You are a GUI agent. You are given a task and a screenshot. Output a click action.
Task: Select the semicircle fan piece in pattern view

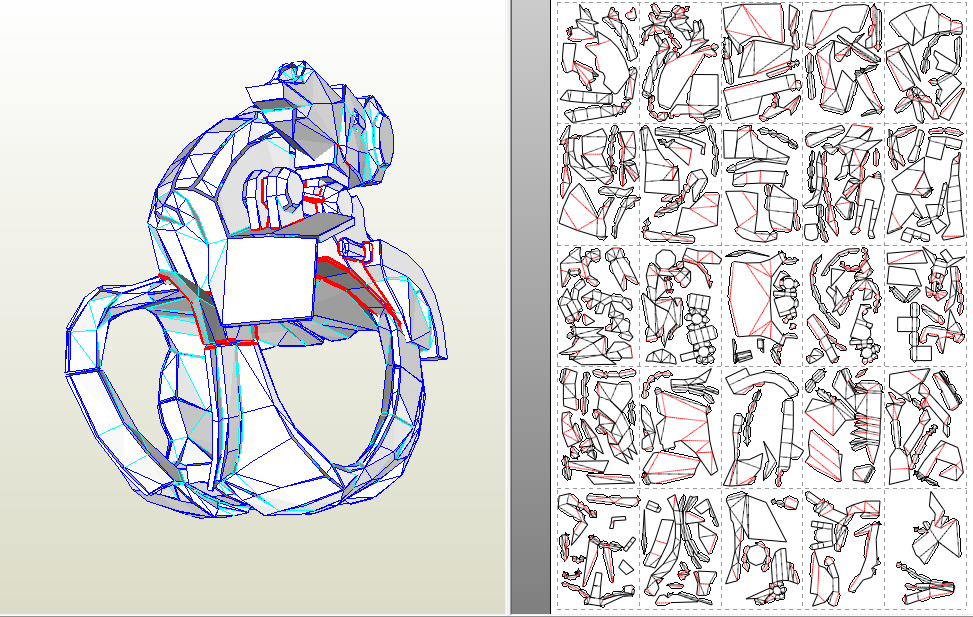pyautogui.click(x=663, y=356)
